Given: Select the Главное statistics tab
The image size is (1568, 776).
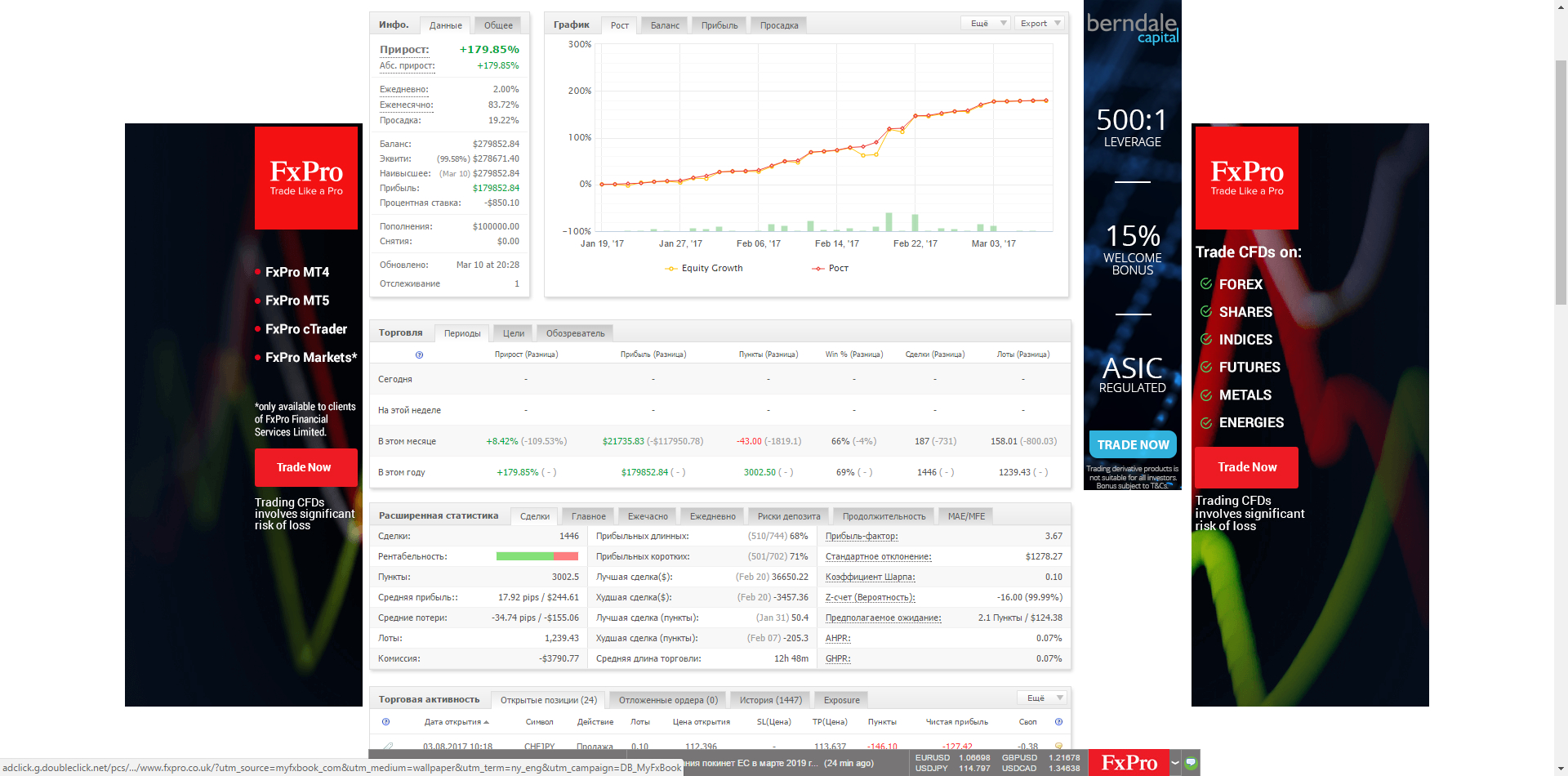Looking at the screenshot, I should click(589, 516).
